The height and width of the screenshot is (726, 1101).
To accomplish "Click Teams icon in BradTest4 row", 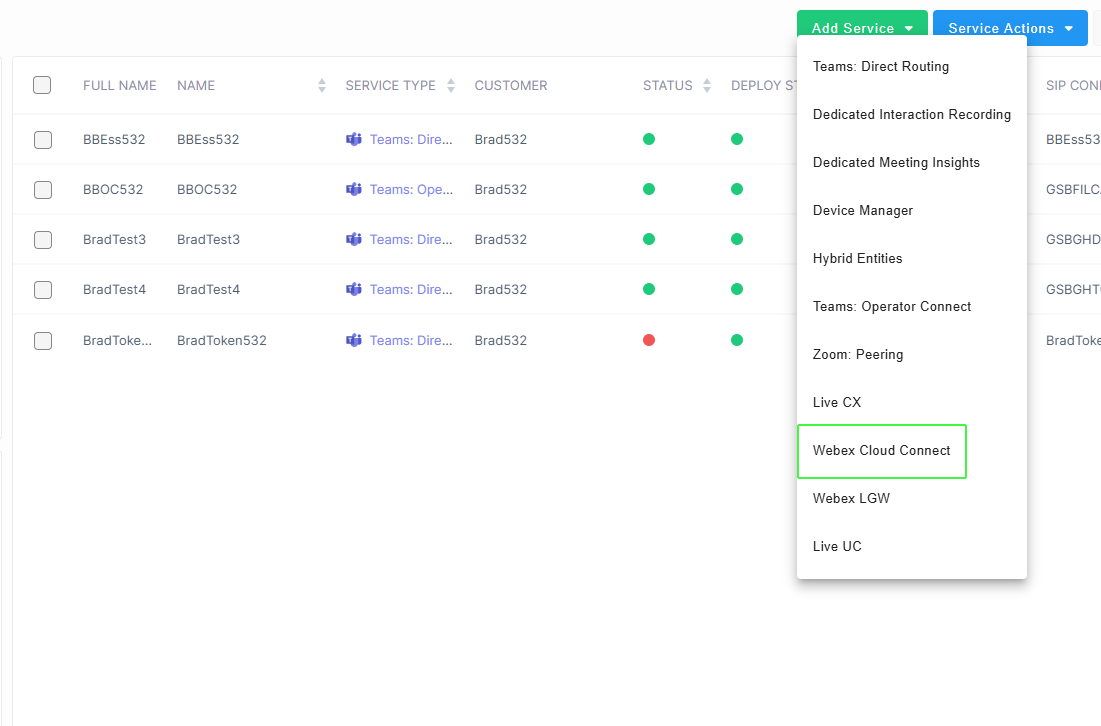I will pos(354,289).
